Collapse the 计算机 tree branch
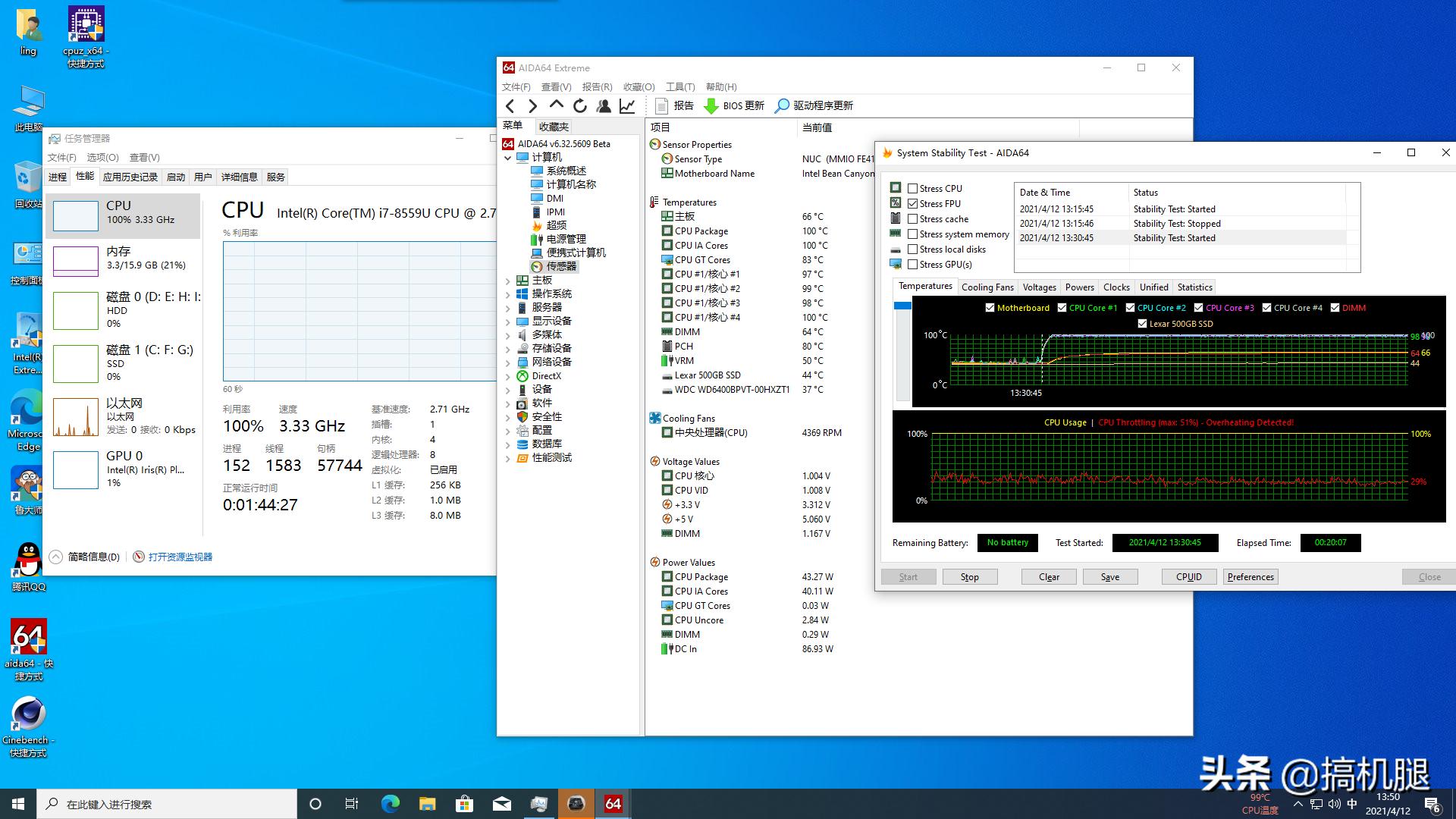The width and height of the screenshot is (1456, 819). pyautogui.click(x=509, y=157)
